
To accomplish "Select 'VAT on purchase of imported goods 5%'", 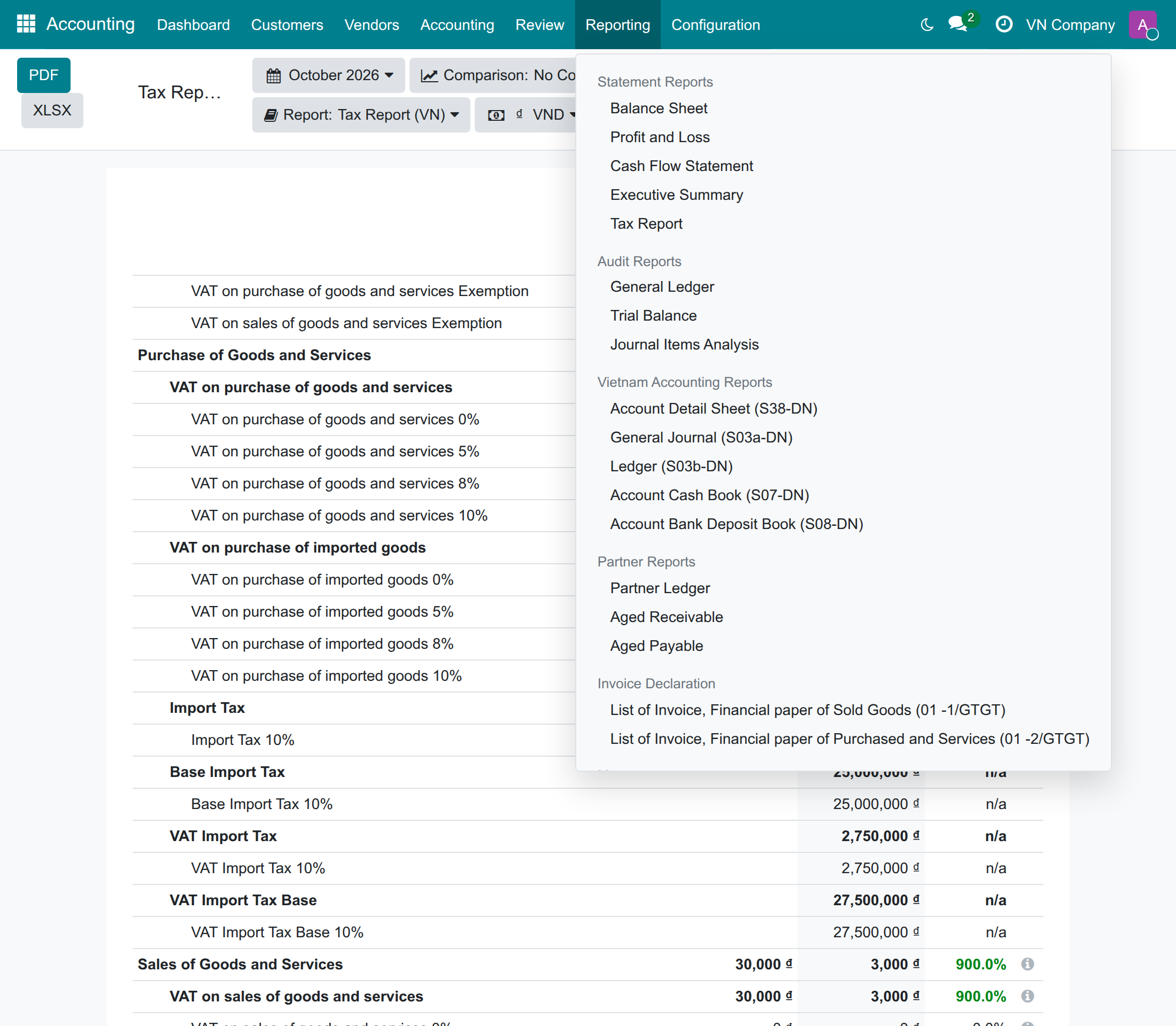I will 322,611.
